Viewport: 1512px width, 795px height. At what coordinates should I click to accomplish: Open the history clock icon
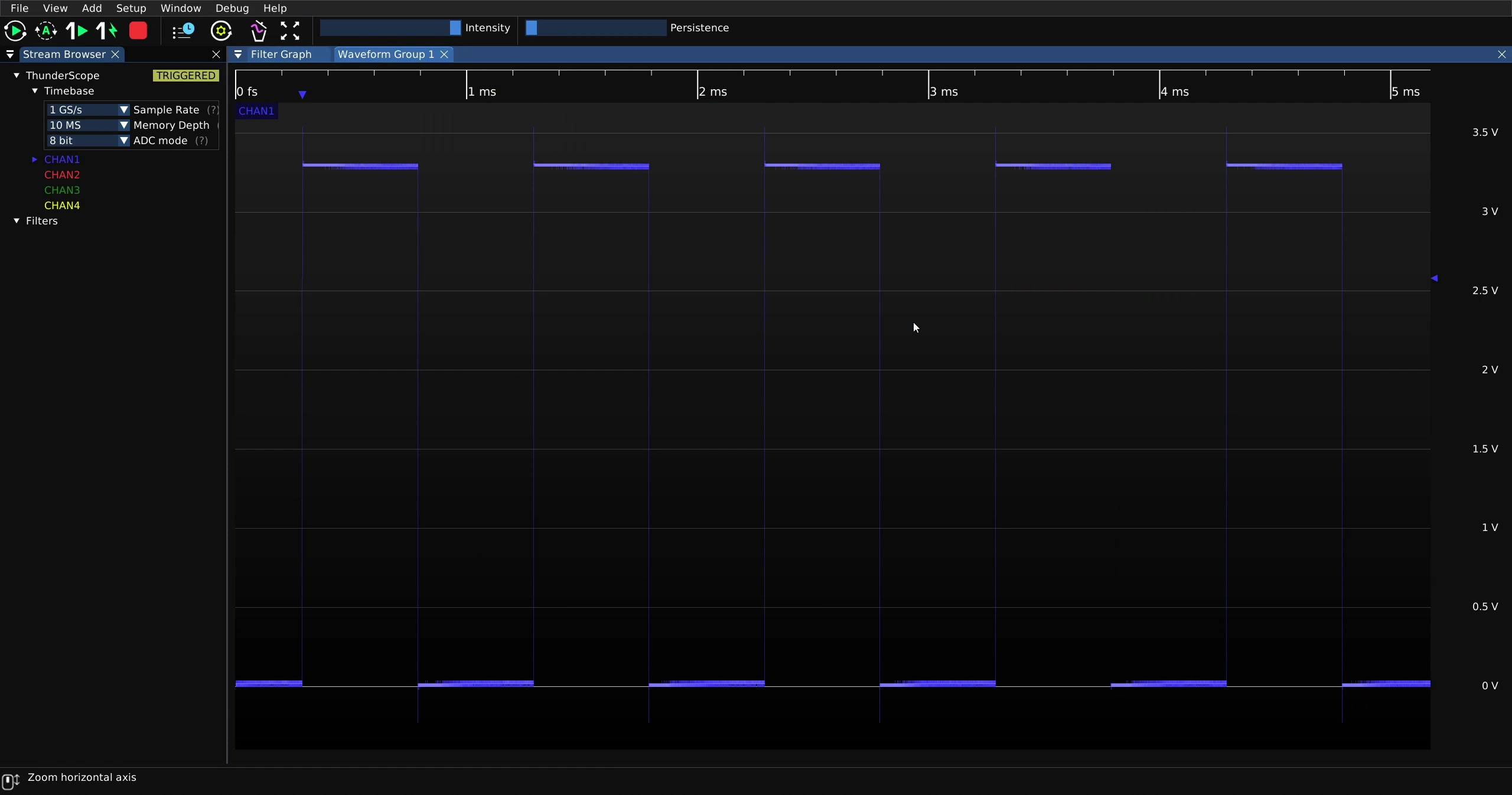point(183,31)
